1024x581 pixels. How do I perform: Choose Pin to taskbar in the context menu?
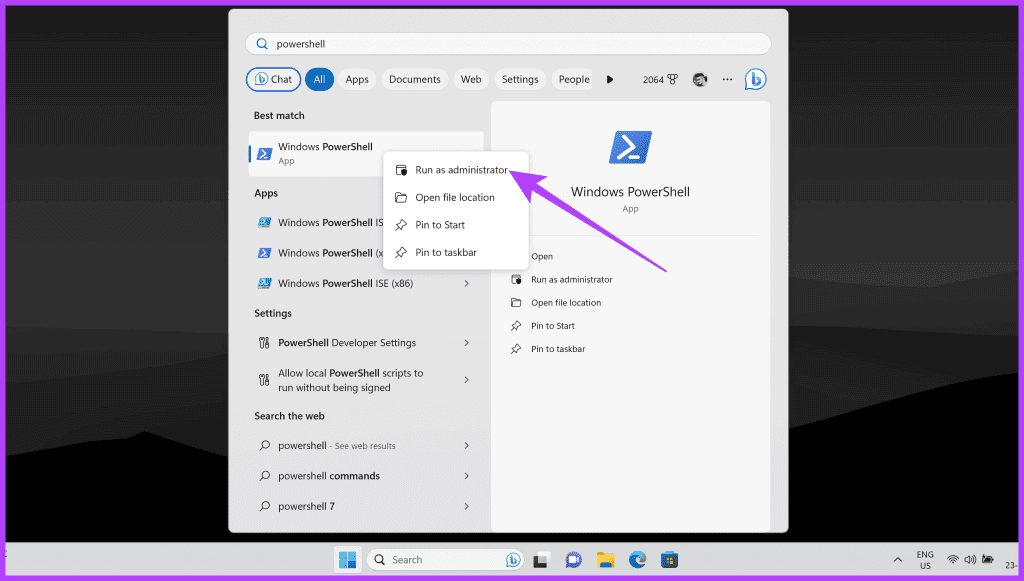coord(456,252)
